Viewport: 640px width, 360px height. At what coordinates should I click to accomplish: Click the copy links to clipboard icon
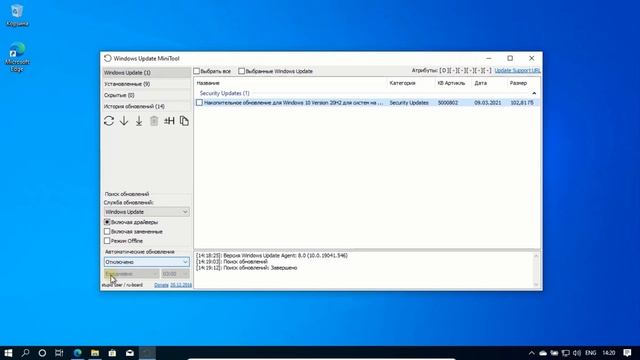(x=184, y=121)
